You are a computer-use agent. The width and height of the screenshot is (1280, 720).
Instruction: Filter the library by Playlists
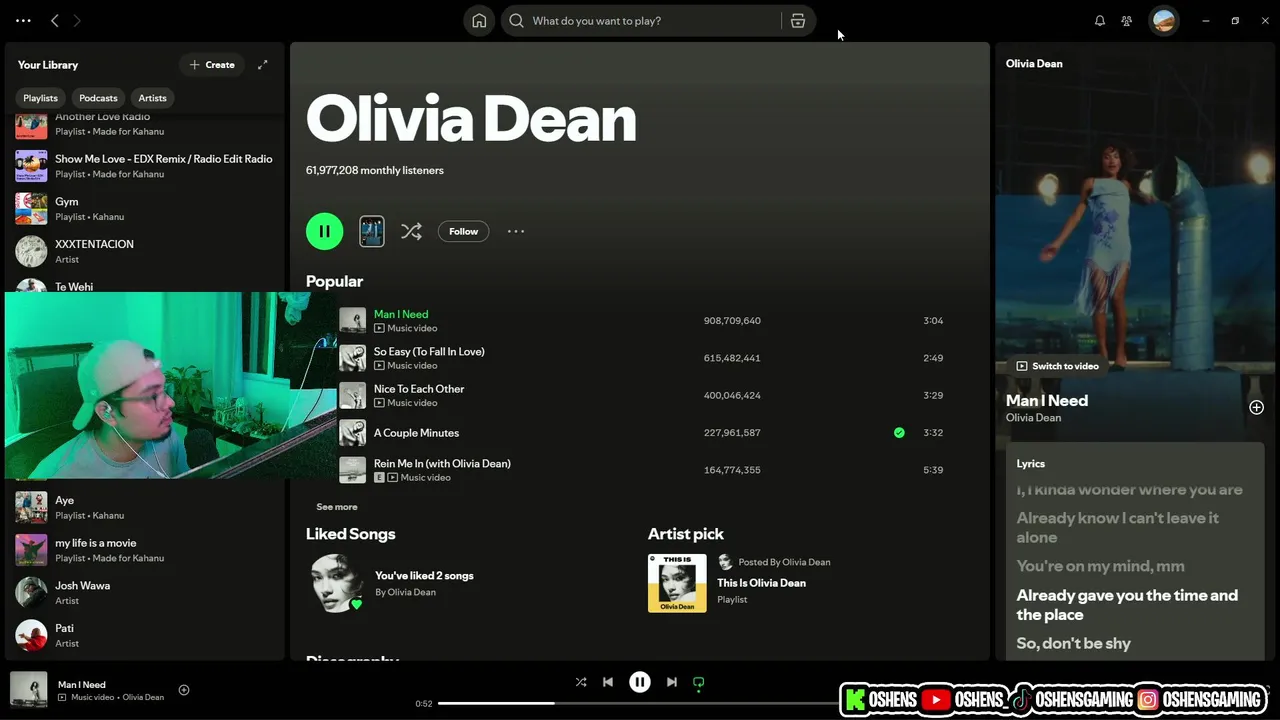tap(41, 98)
